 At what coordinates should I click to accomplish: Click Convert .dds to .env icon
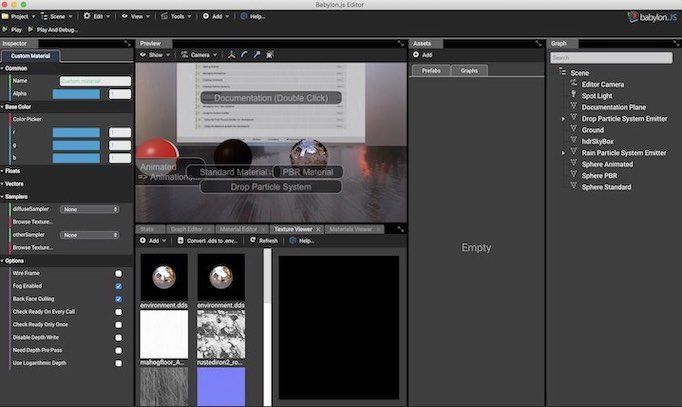(181, 240)
